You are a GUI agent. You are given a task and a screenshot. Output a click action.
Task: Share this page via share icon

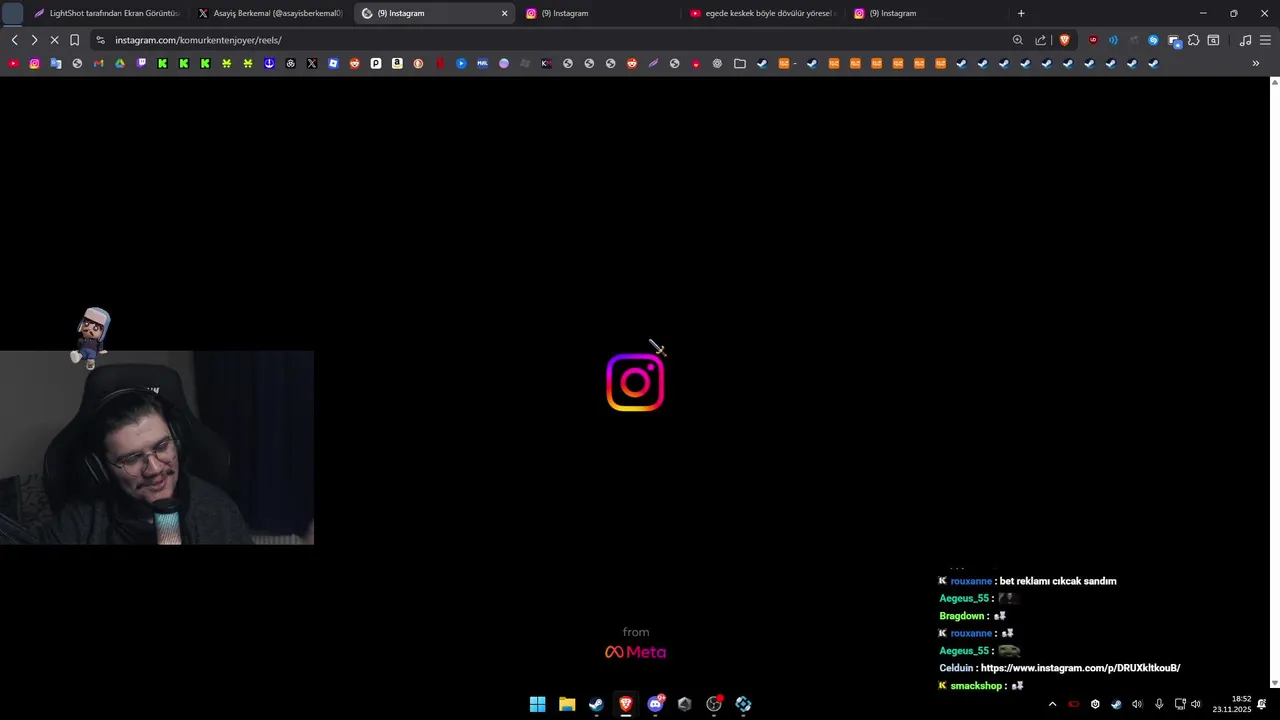coord(1041,40)
